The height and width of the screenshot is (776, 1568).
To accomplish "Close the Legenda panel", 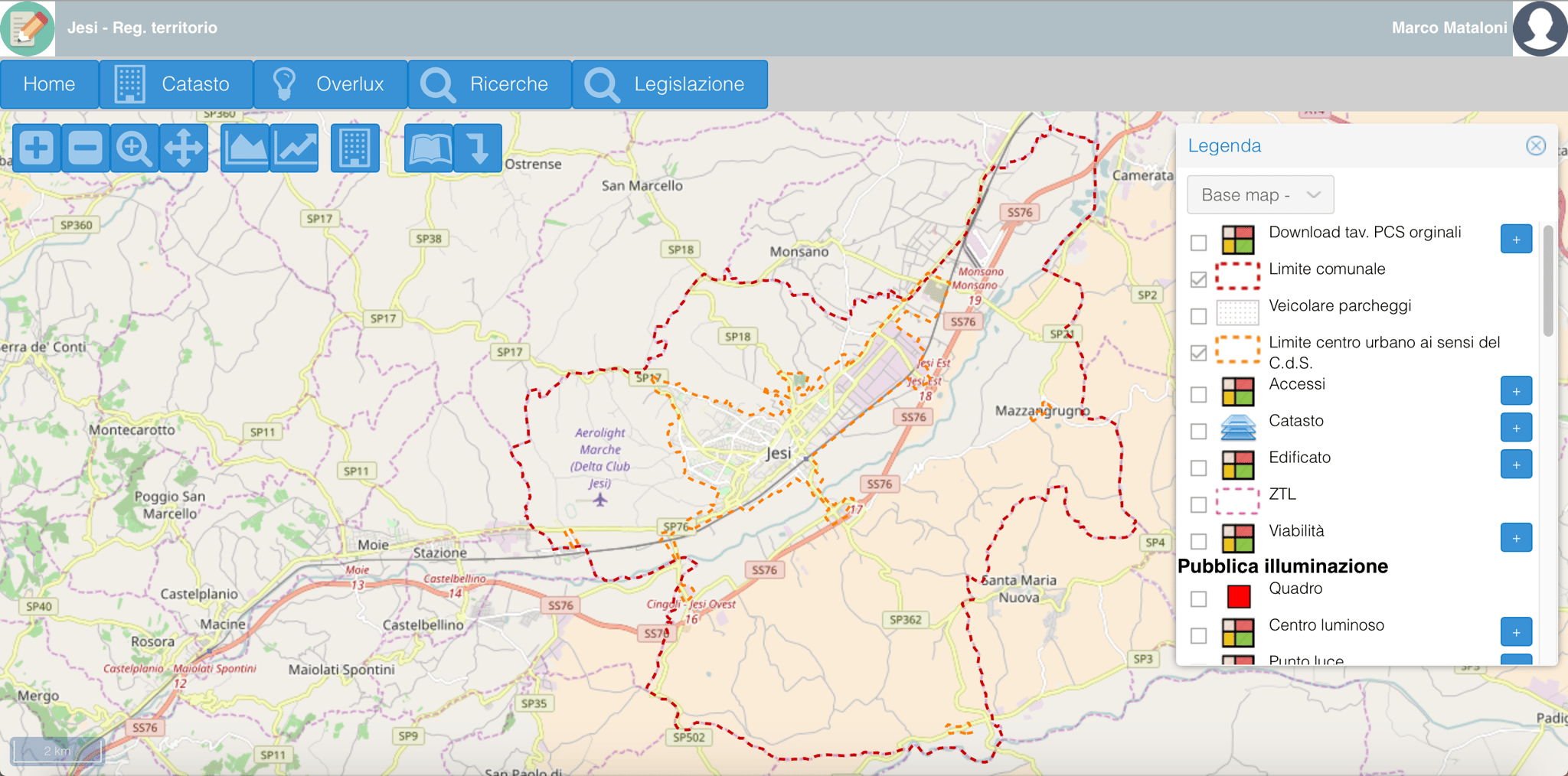I will tap(1535, 146).
